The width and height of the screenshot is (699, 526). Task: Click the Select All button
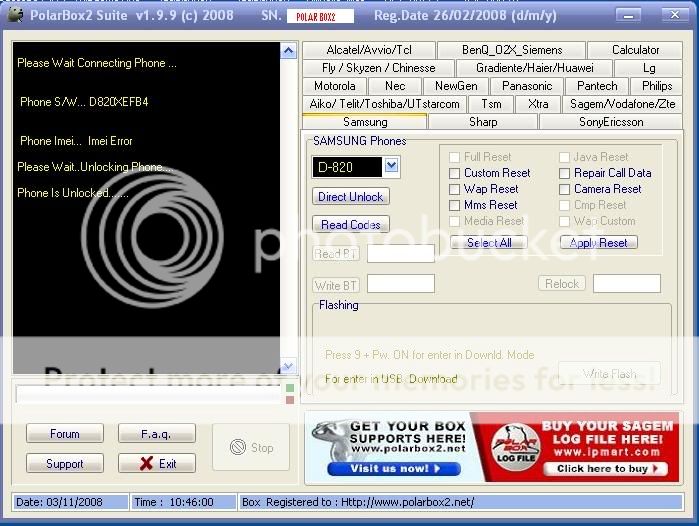tap(489, 242)
